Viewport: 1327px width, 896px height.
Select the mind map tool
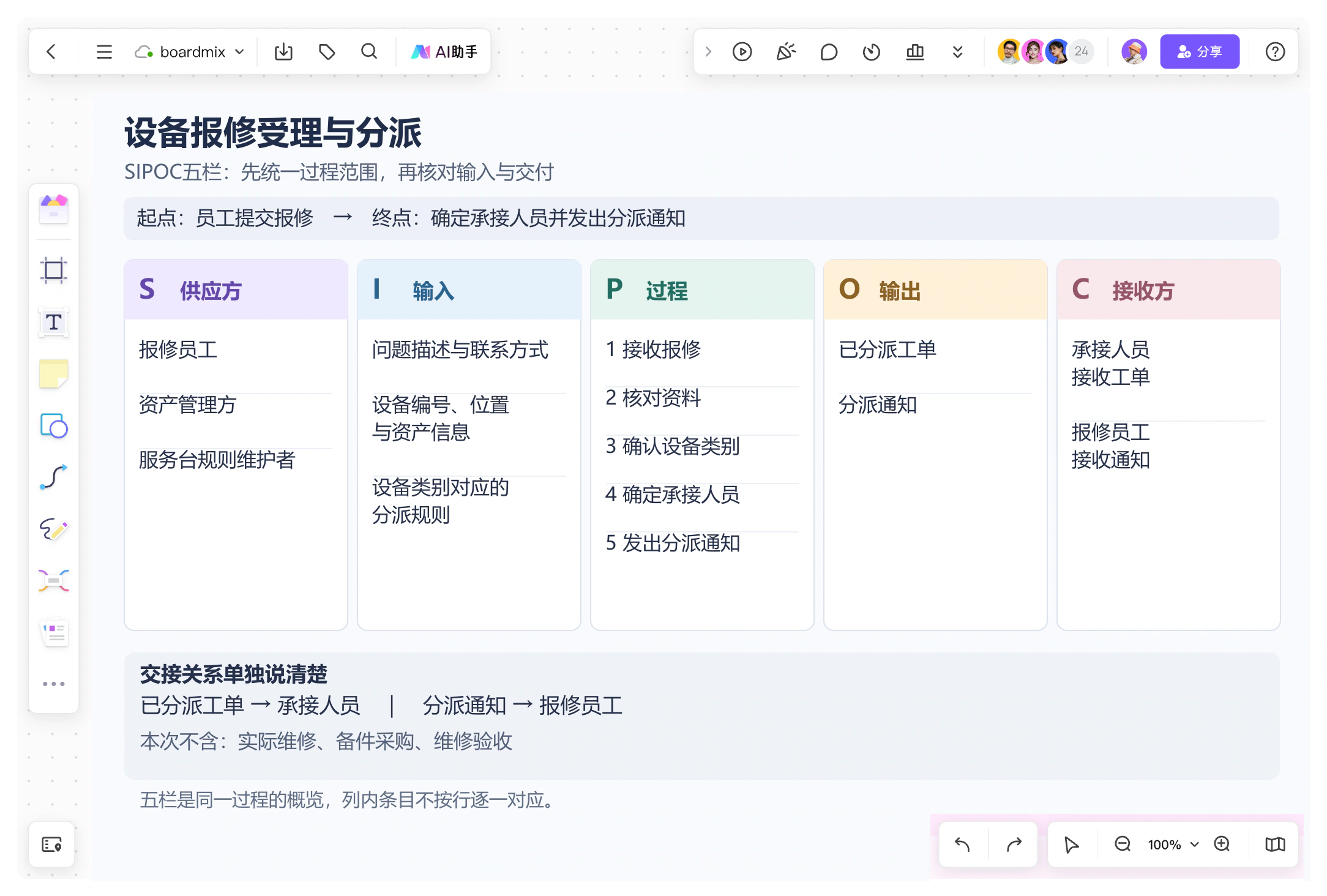click(54, 581)
